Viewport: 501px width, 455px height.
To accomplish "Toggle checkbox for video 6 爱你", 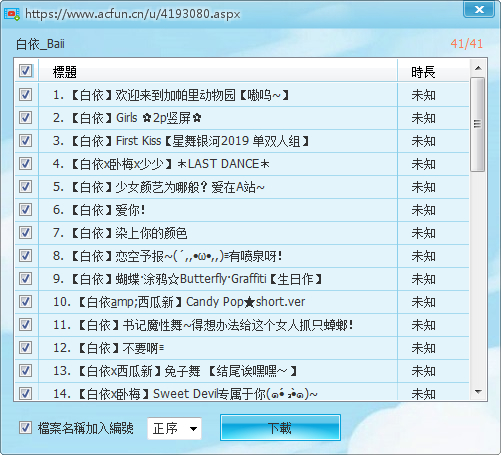I will 26,210.
